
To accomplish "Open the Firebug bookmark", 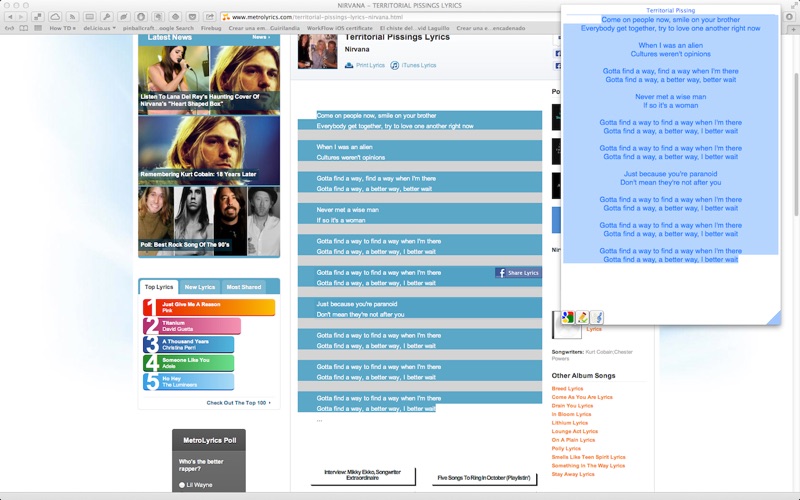I will [211, 28].
